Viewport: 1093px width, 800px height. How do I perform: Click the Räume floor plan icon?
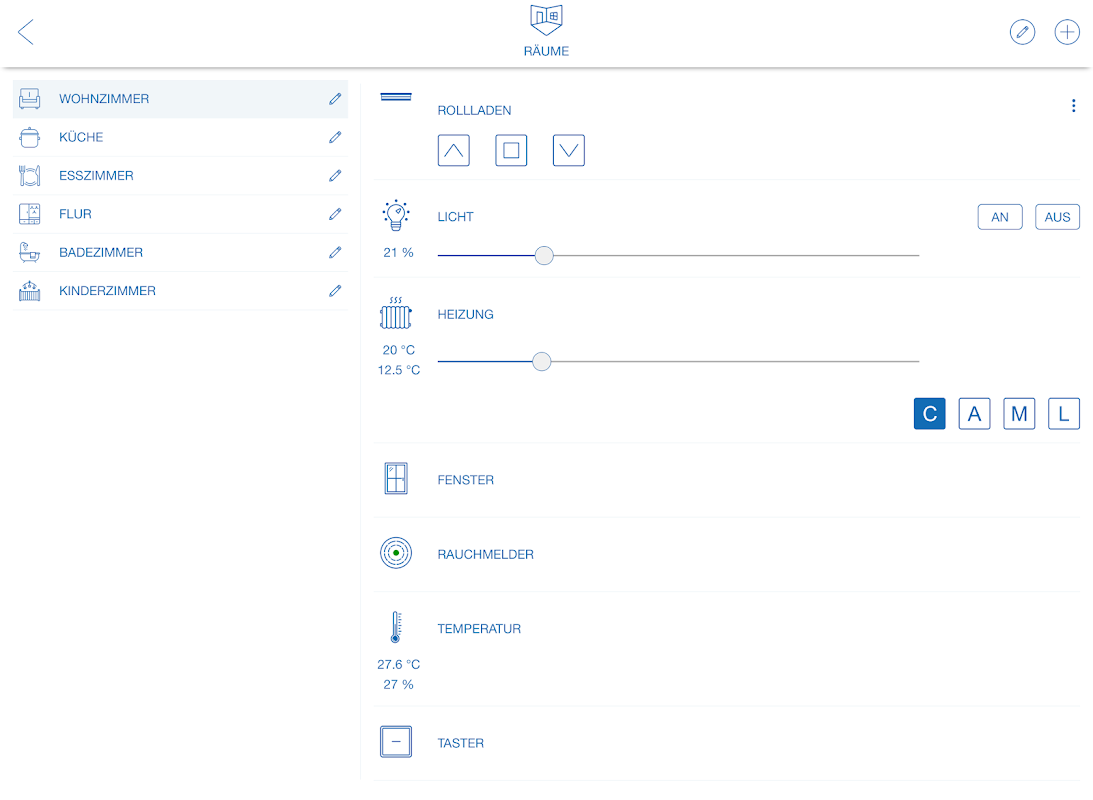pos(546,20)
